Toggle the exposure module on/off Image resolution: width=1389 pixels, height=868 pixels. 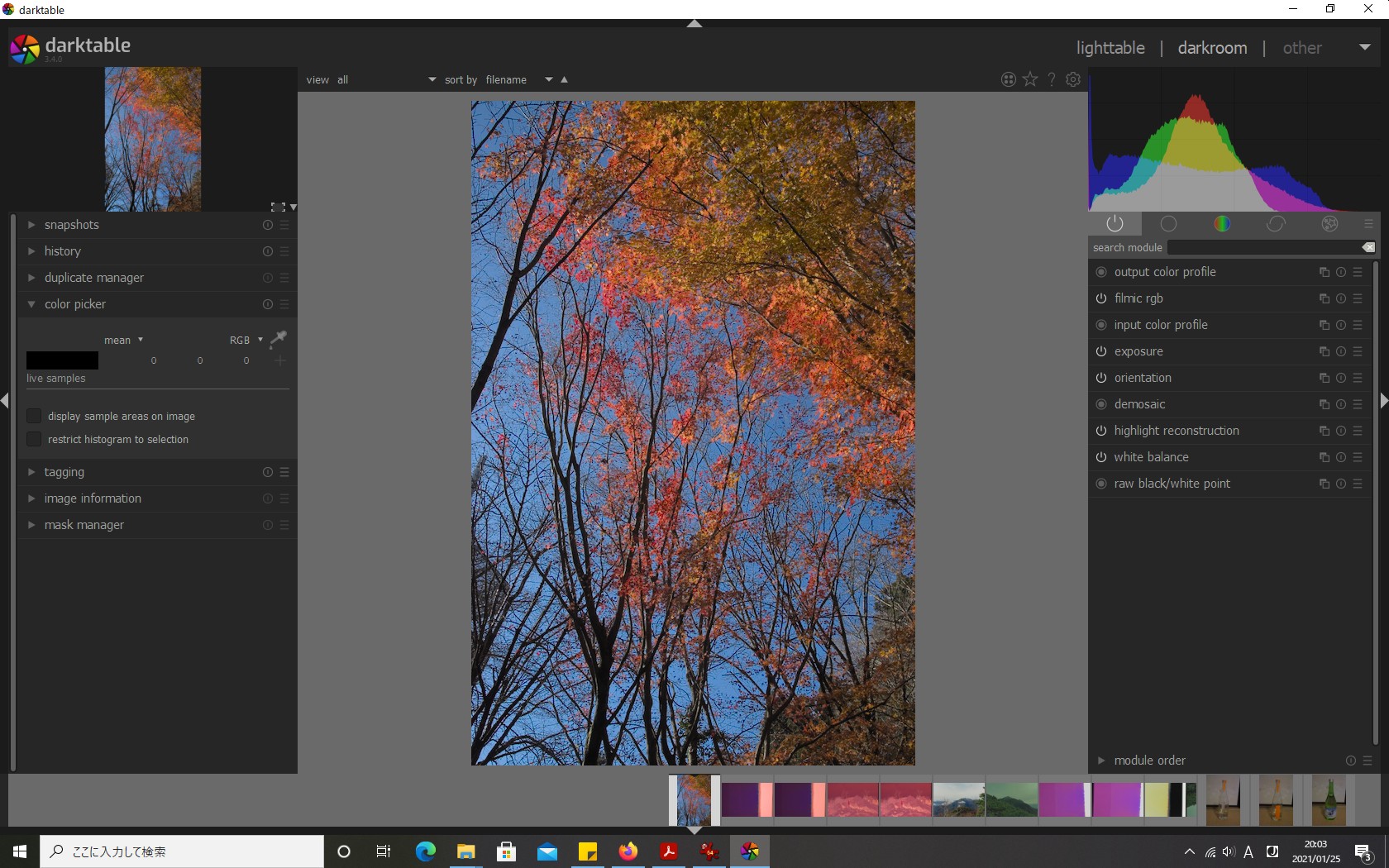[1101, 351]
